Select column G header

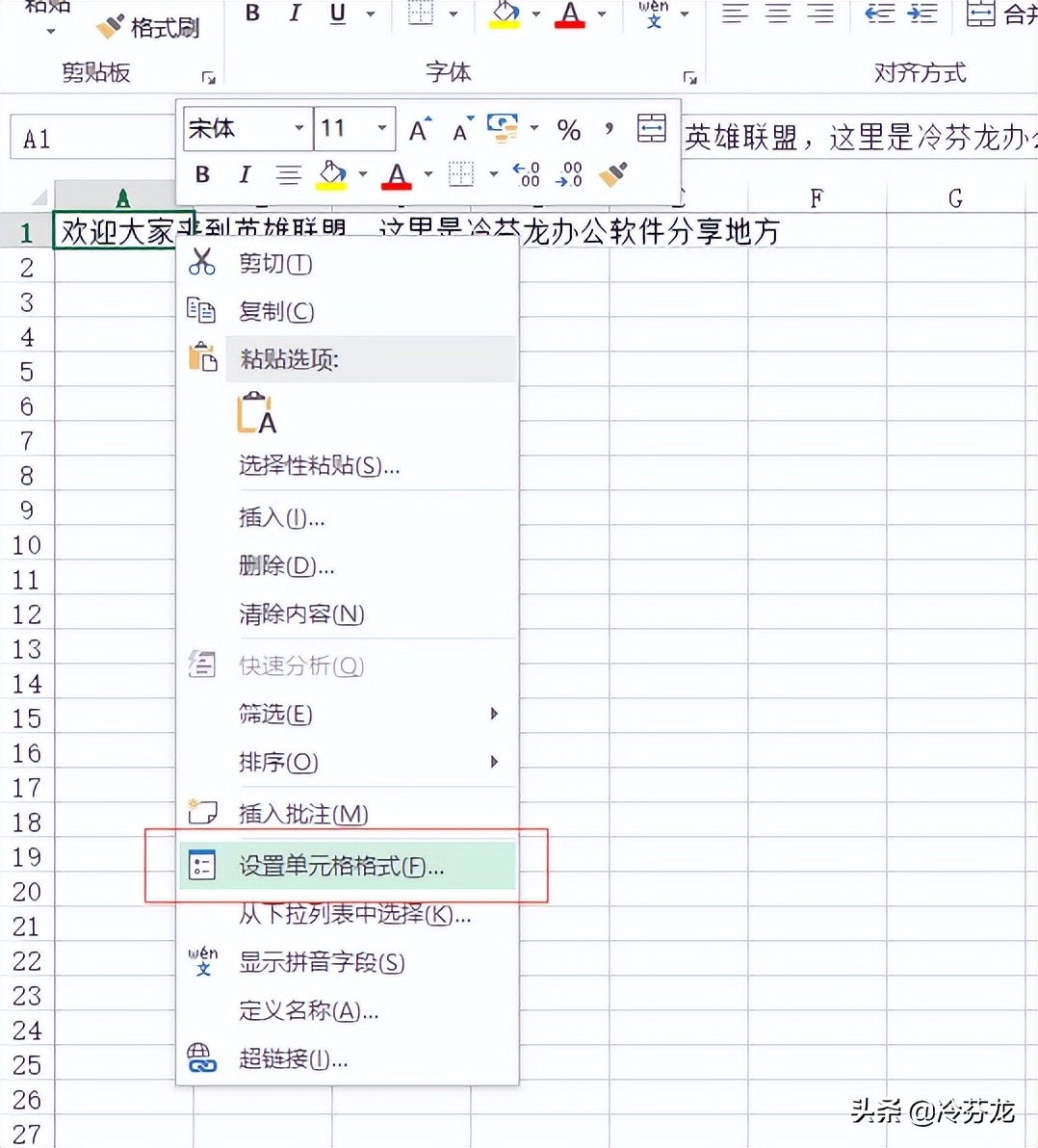(955, 197)
